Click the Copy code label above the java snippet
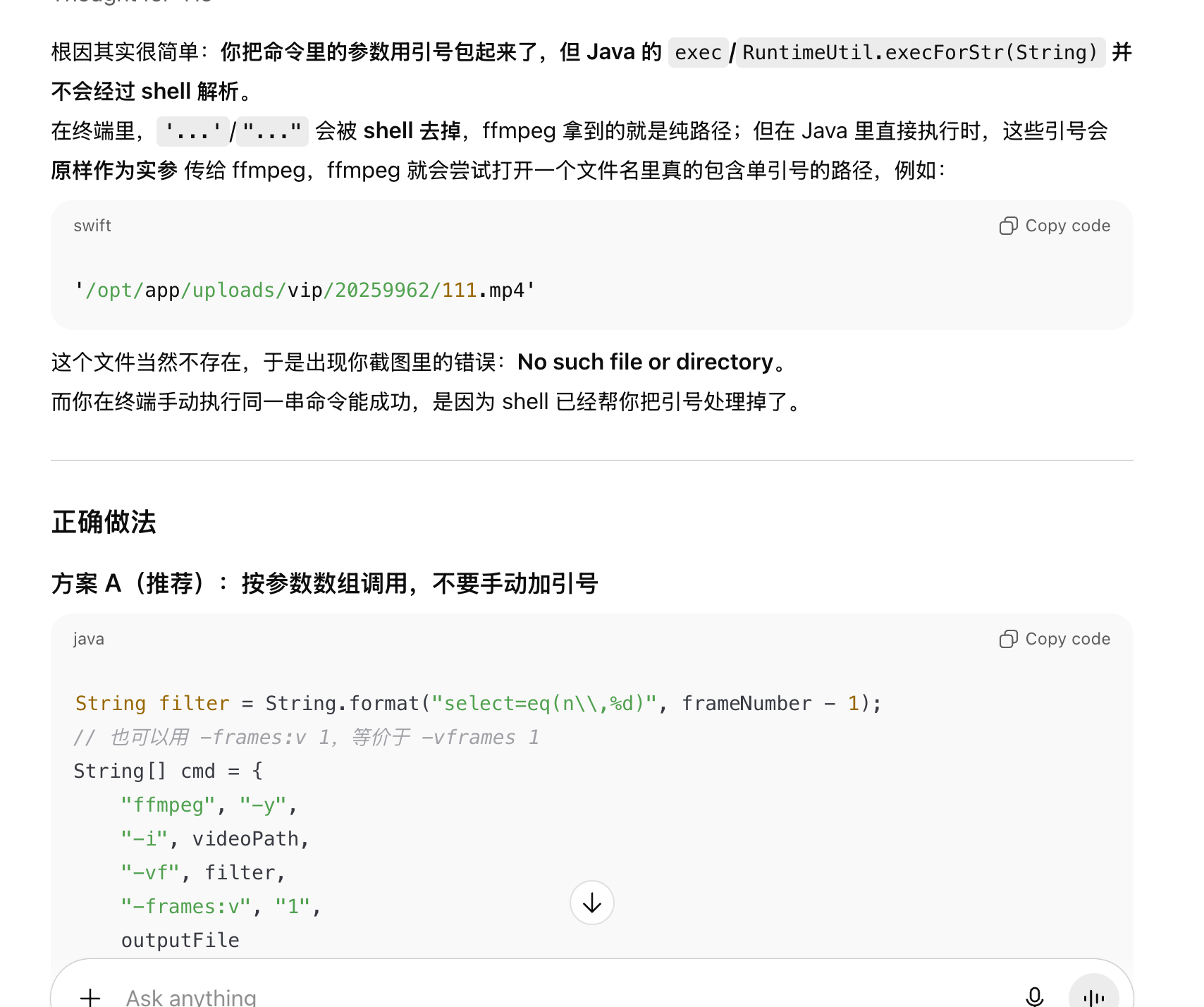1204x1007 pixels. tap(1067, 639)
